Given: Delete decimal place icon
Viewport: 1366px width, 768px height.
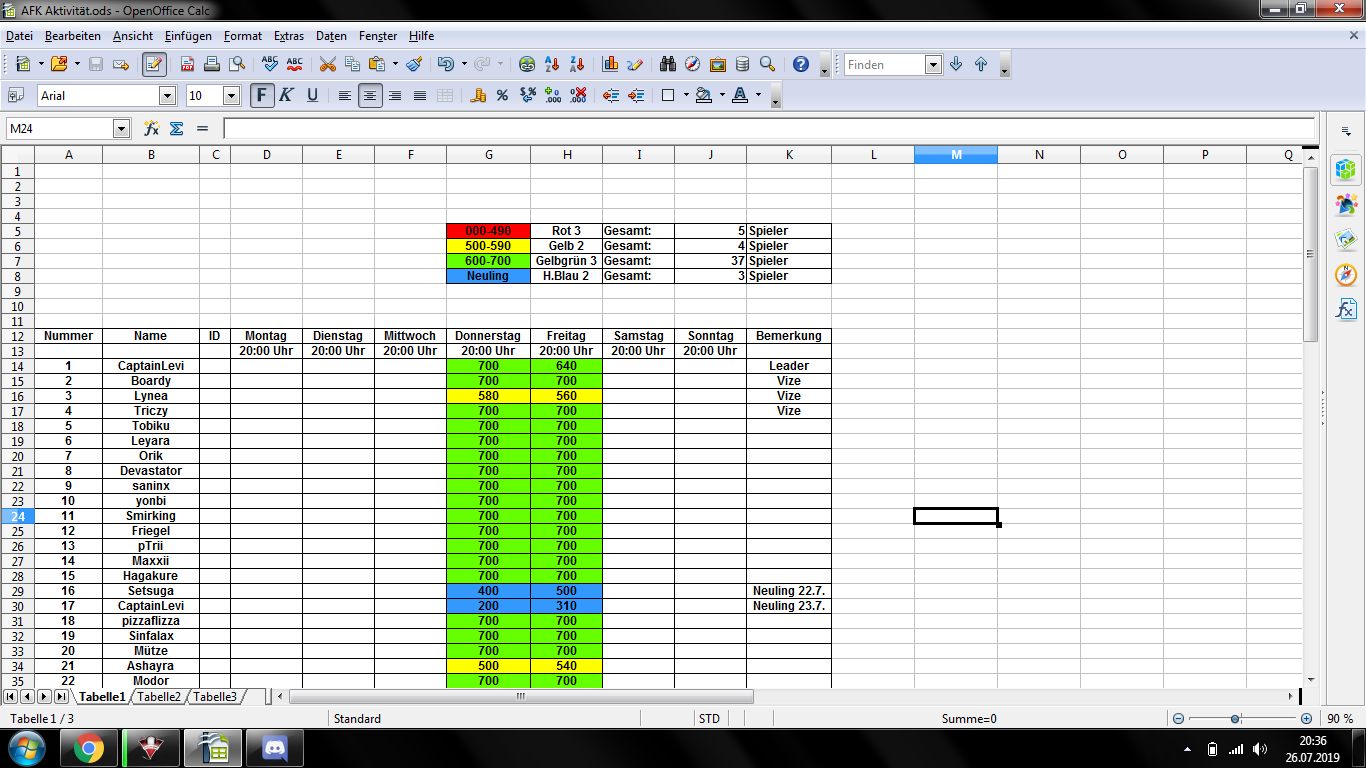Looking at the screenshot, I should tap(578, 95).
